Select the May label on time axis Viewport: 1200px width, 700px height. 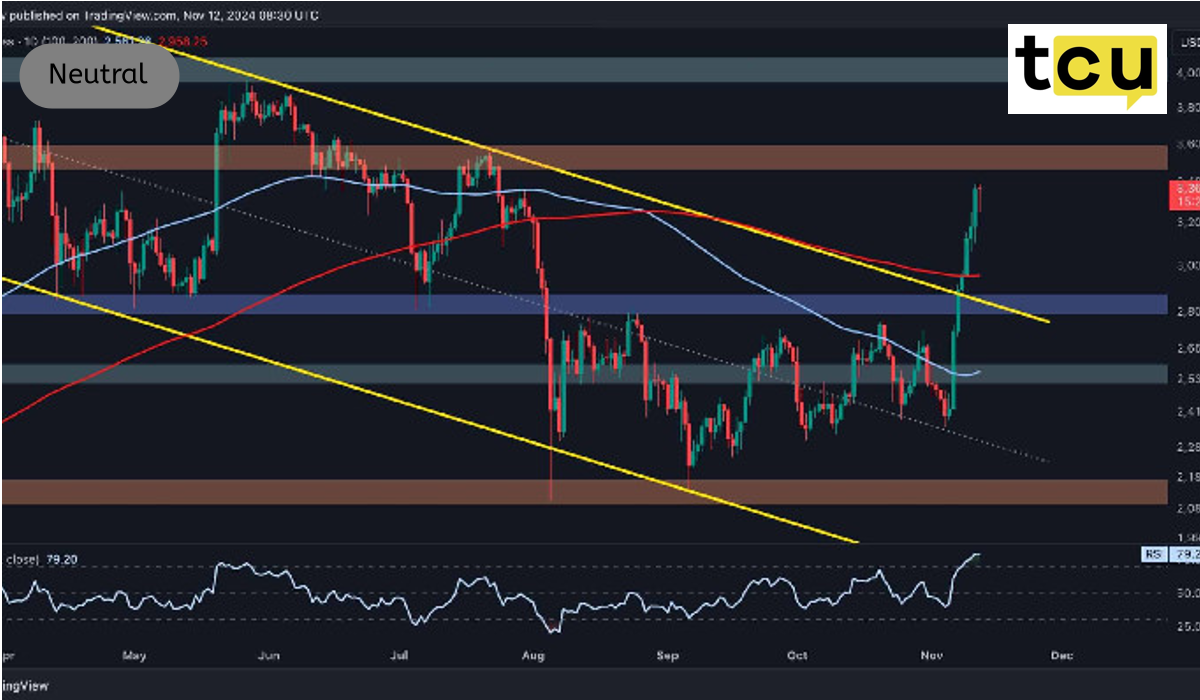134,656
